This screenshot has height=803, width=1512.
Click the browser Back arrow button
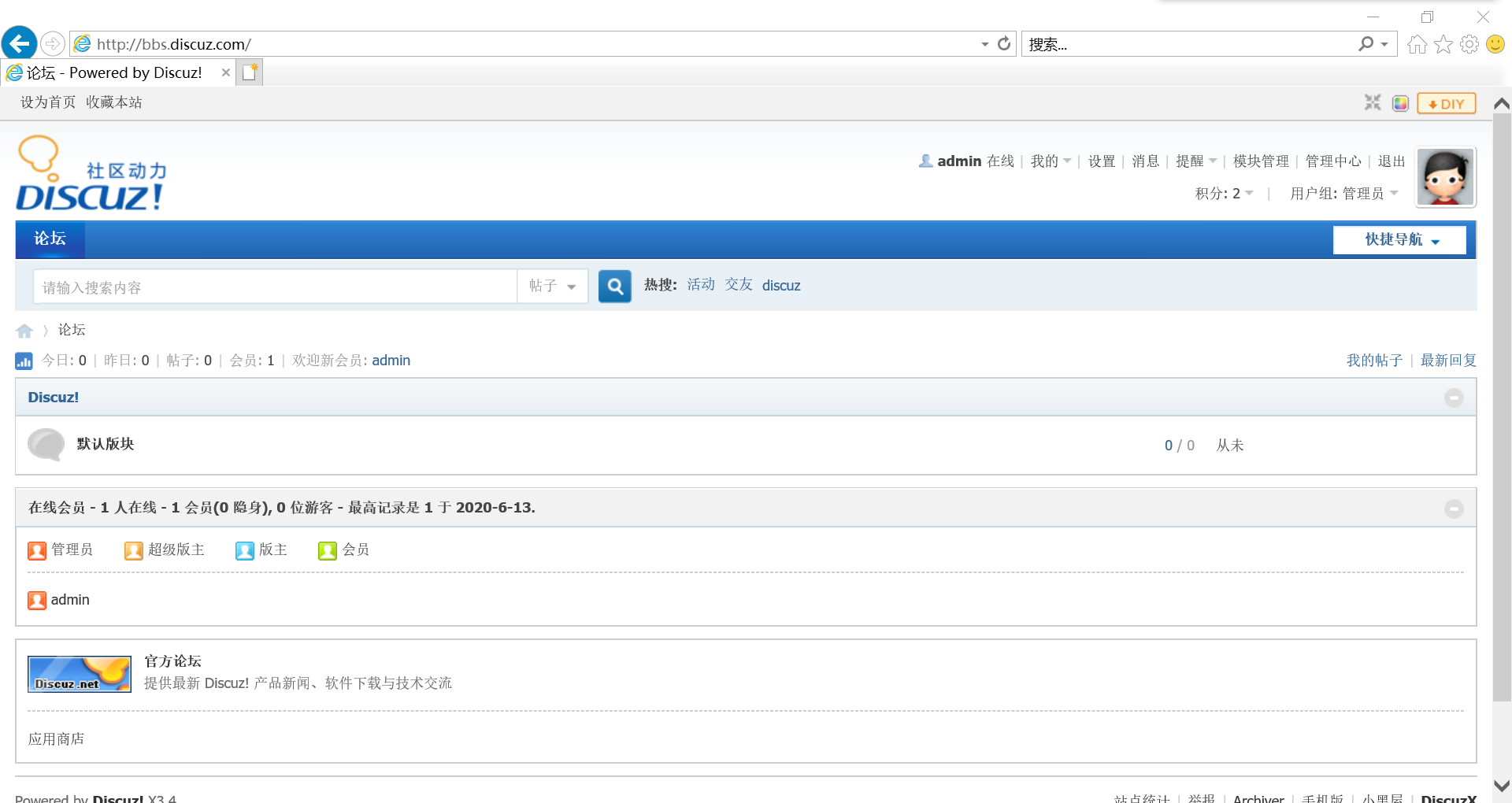click(x=19, y=43)
